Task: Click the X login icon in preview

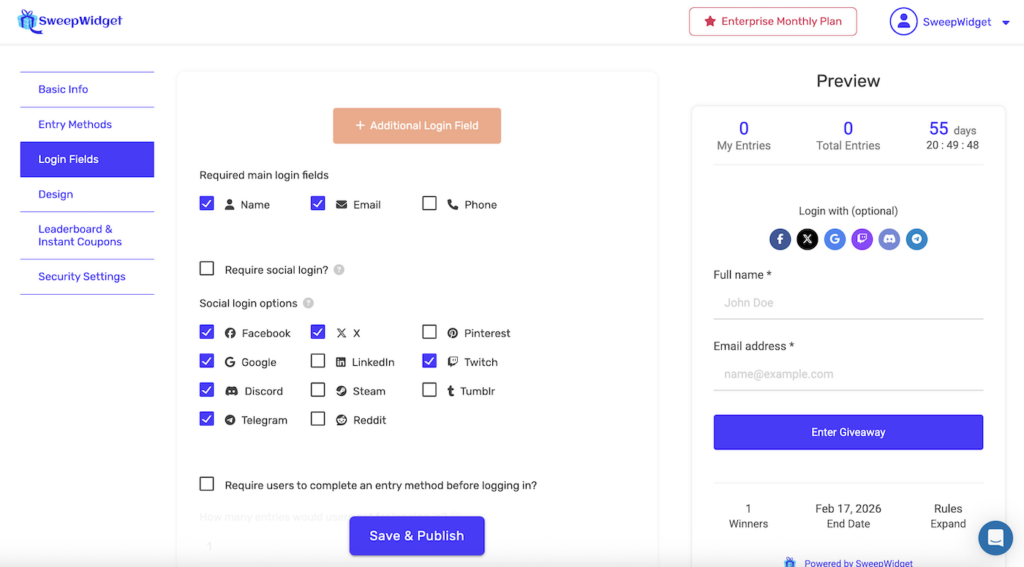Action: click(x=807, y=239)
